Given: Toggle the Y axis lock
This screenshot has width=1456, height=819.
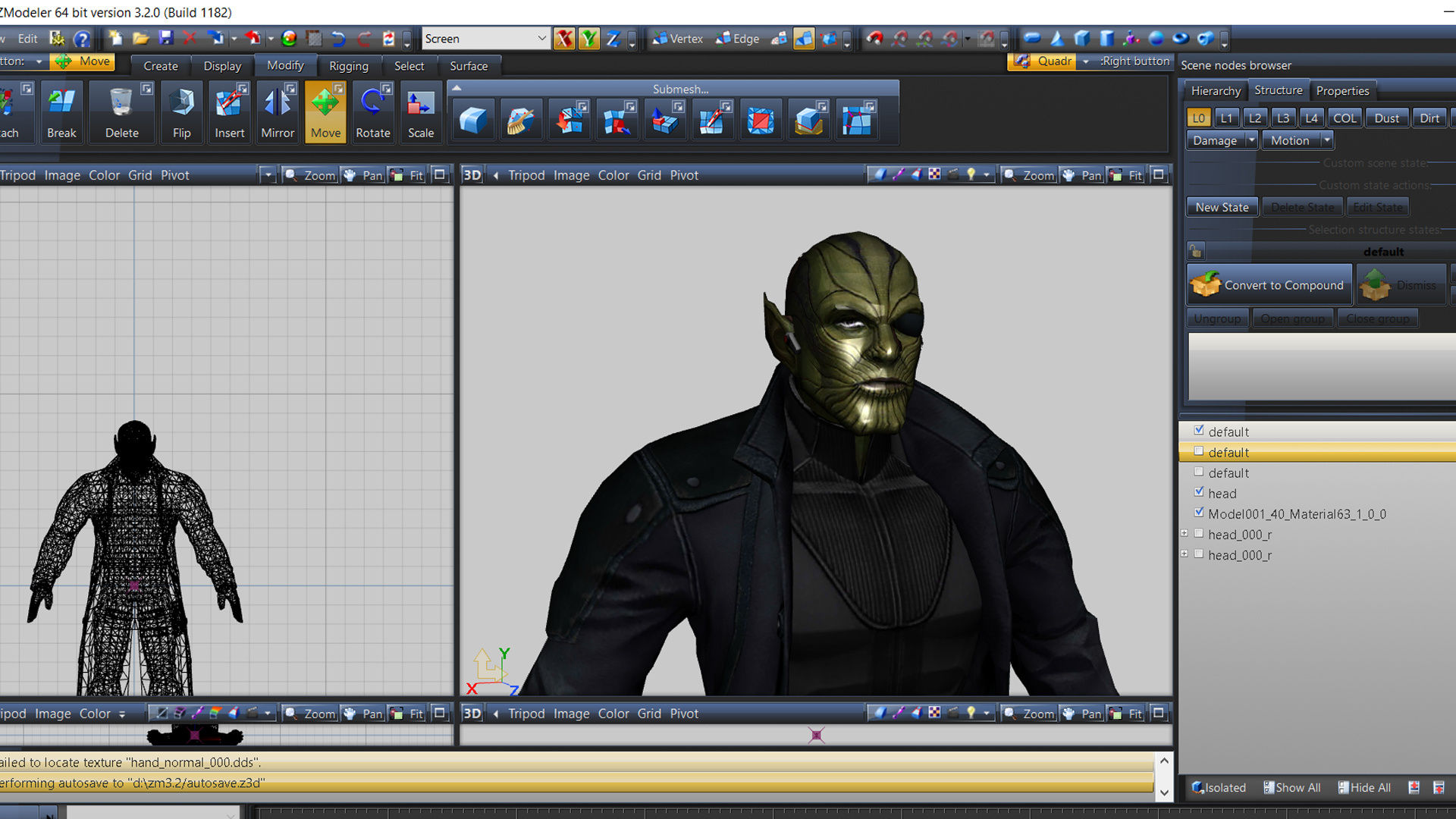Looking at the screenshot, I should [x=588, y=38].
